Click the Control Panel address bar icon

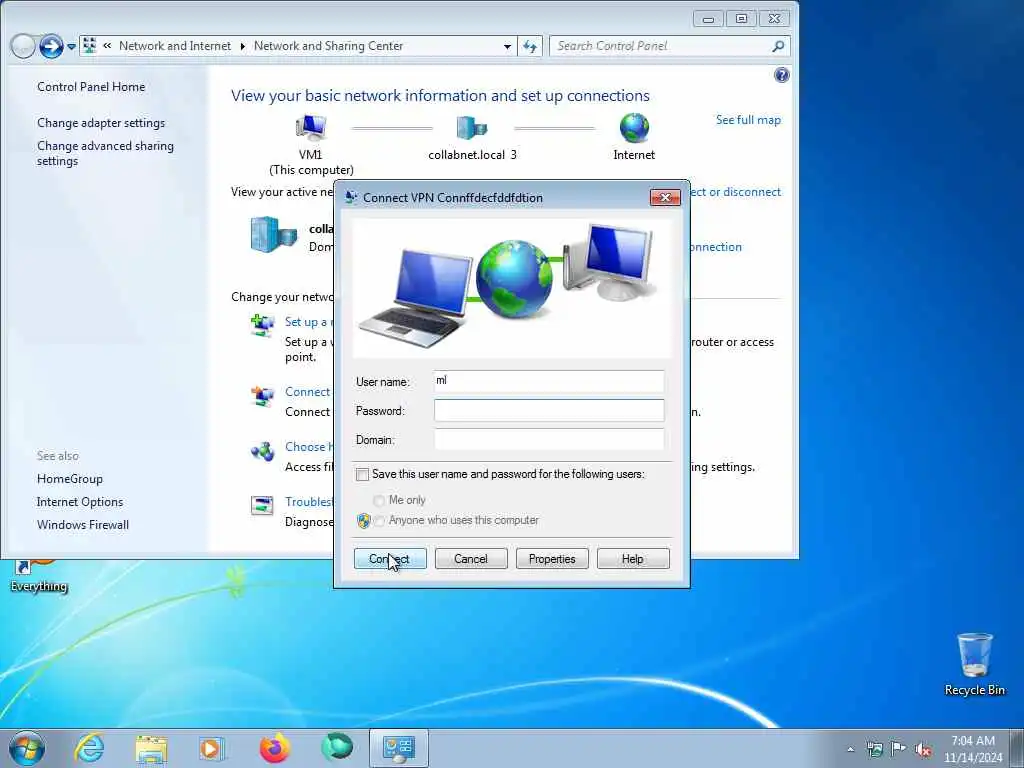[89, 46]
